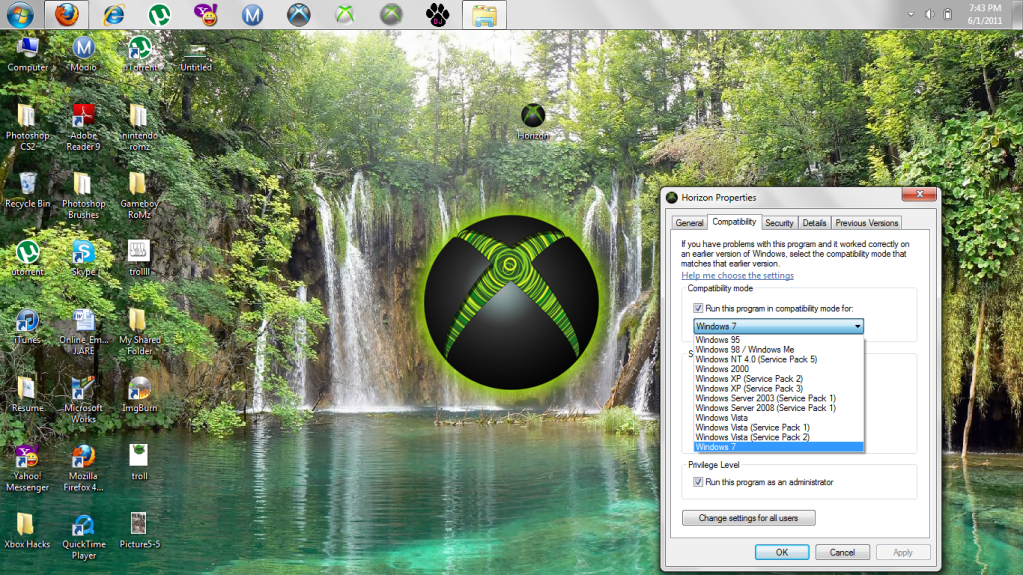Image resolution: width=1023 pixels, height=575 pixels.
Task: Click the clock in the system tray
Action: (x=978, y=14)
